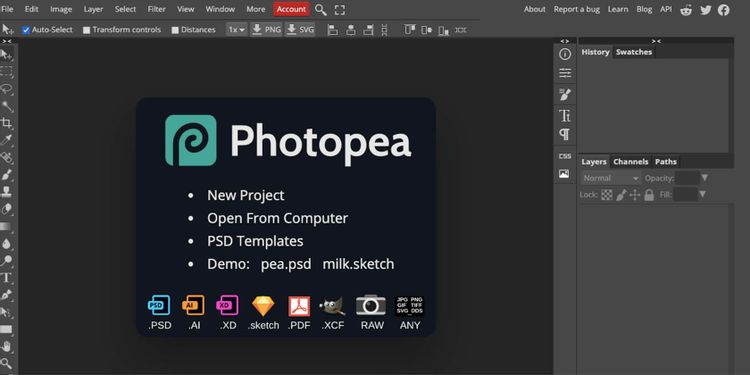750x375 pixels.
Task: Open the Normal blend mode dropdown
Action: 611,178
